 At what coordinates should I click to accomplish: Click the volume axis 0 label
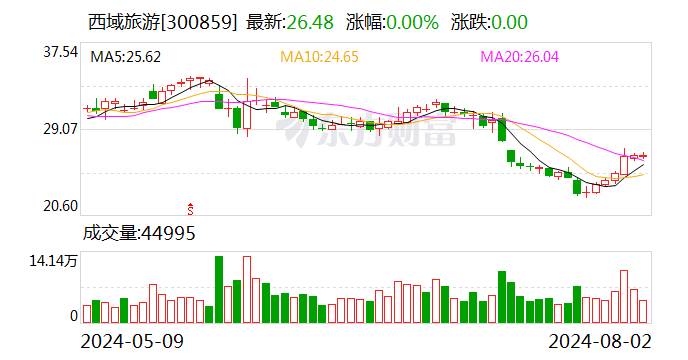point(74,316)
